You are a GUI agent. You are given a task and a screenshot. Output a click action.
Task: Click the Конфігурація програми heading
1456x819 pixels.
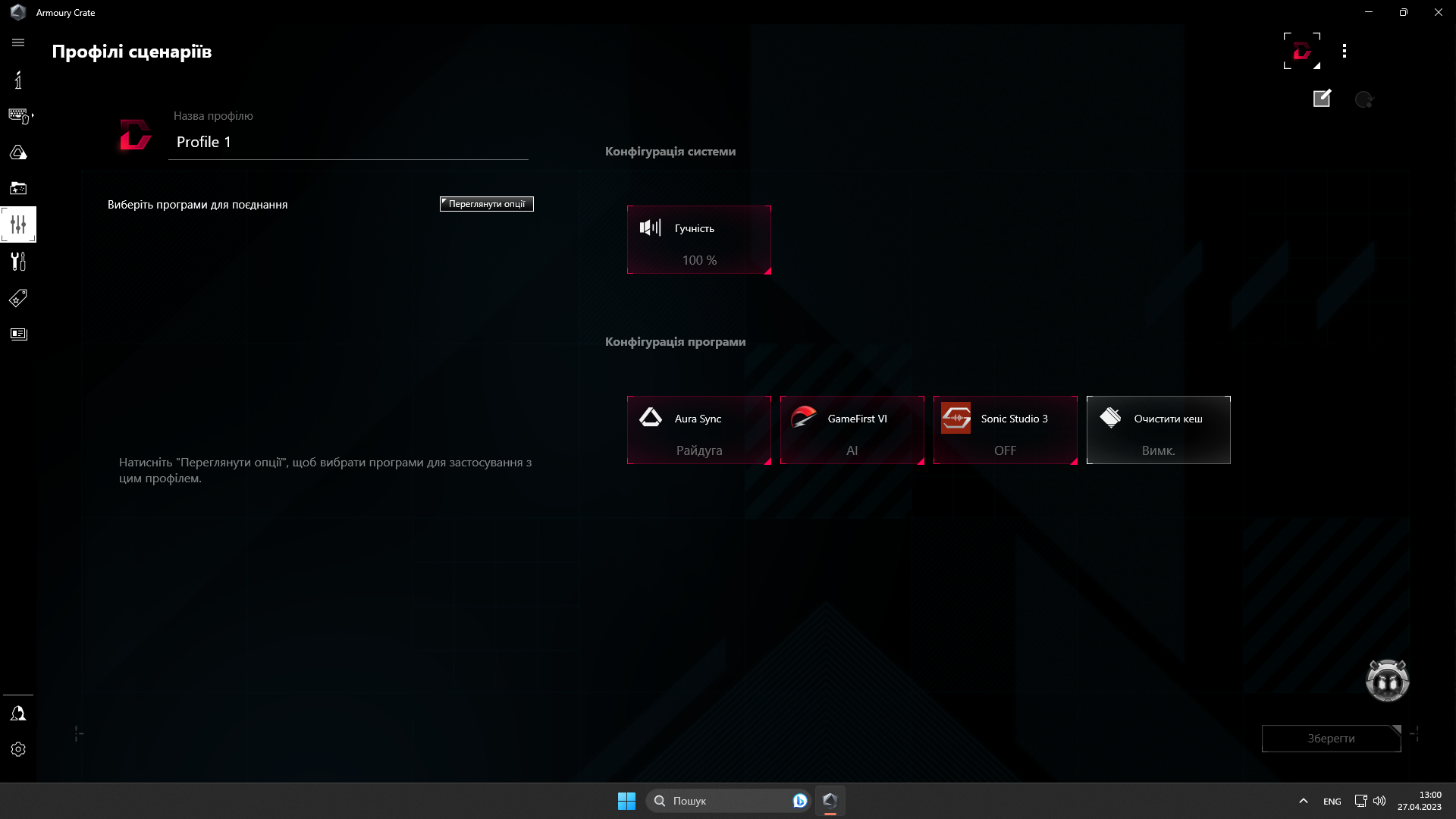click(x=676, y=342)
